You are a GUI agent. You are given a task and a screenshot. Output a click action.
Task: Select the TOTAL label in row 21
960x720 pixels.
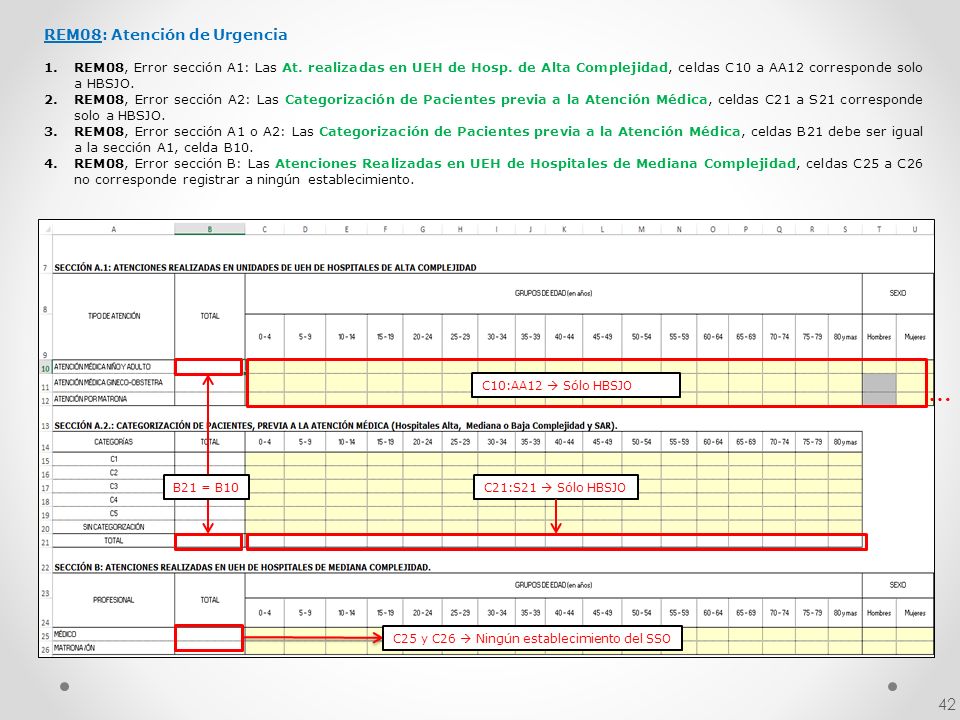(114, 541)
